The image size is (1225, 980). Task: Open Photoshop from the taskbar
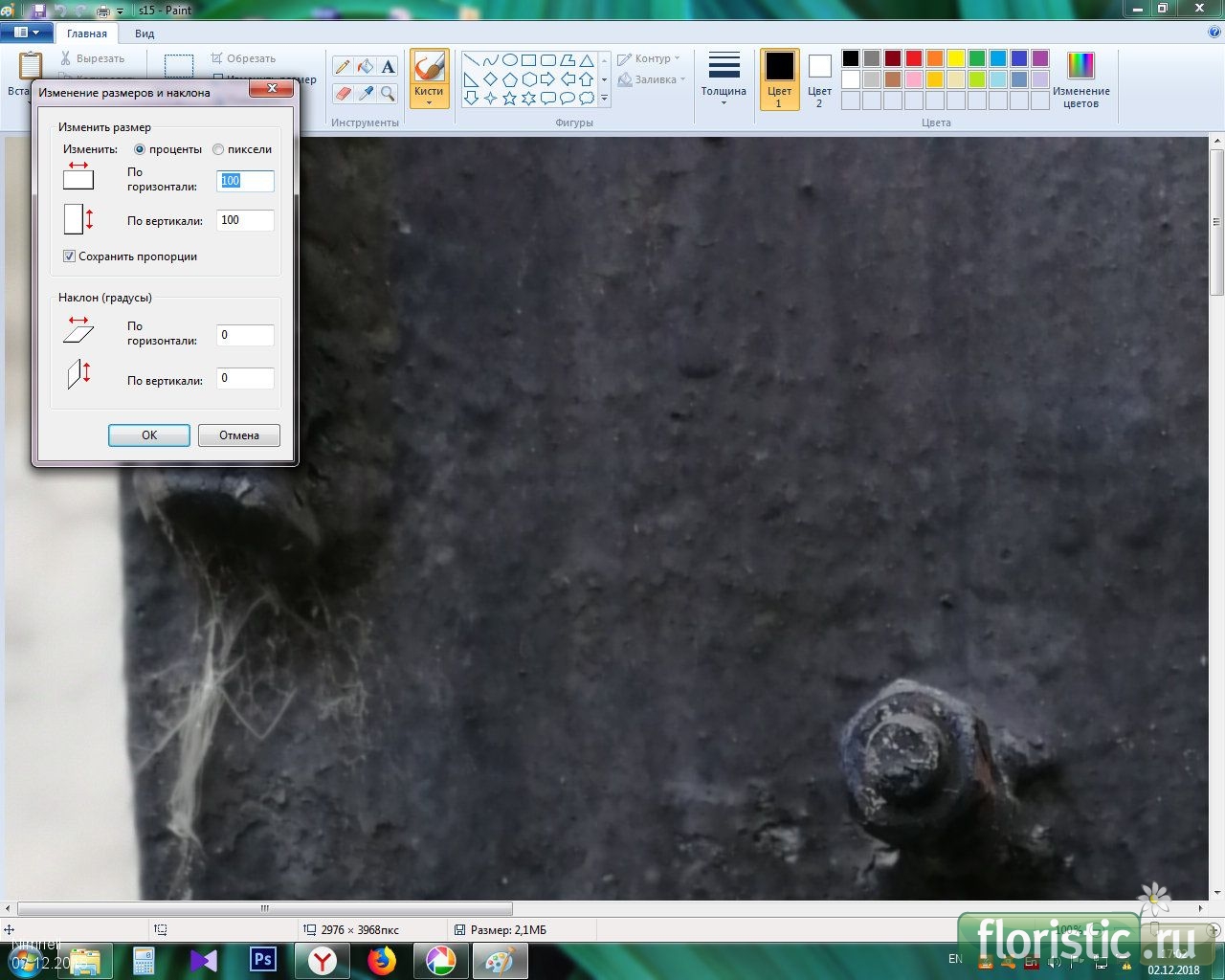point(263,960)
